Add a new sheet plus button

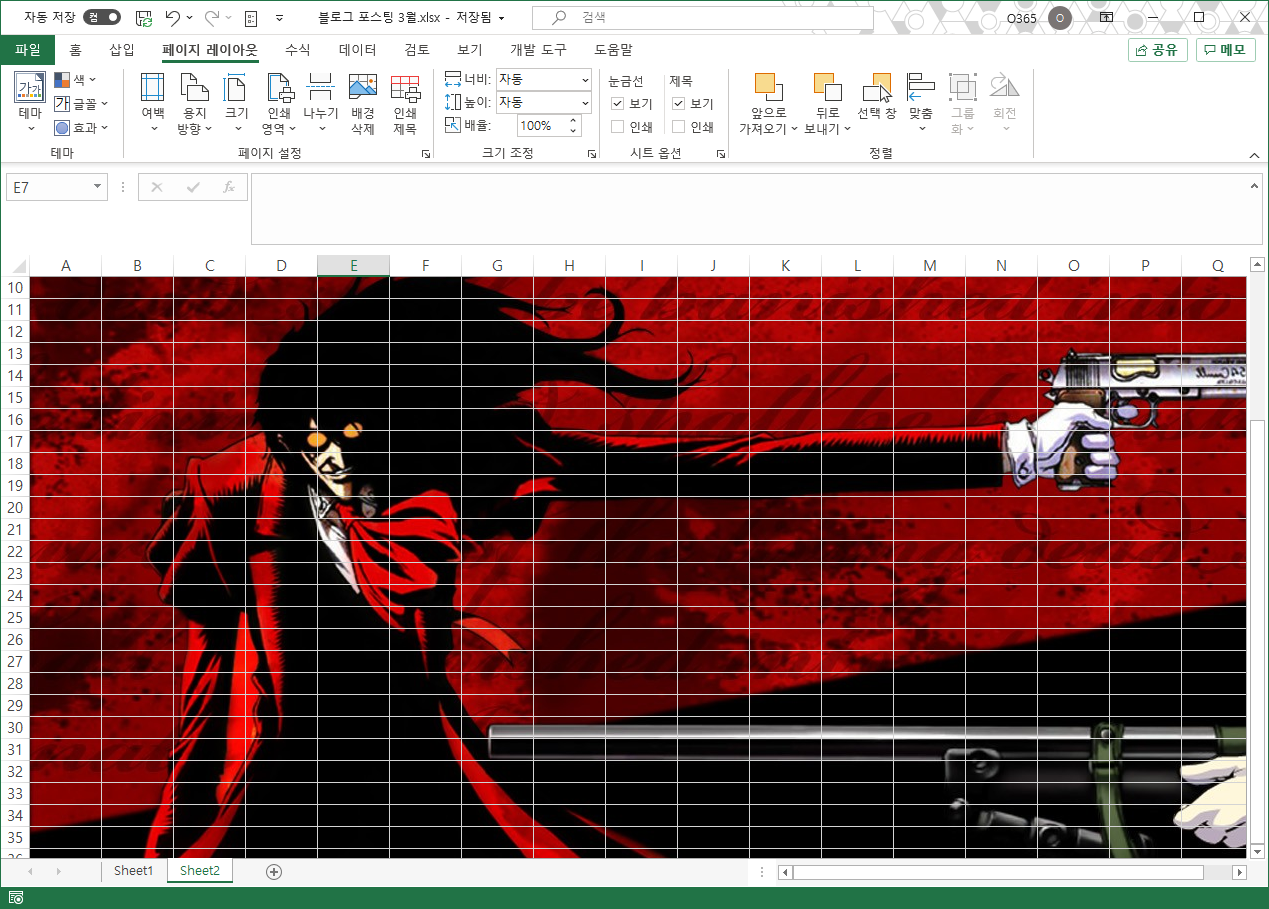(274, 872)
